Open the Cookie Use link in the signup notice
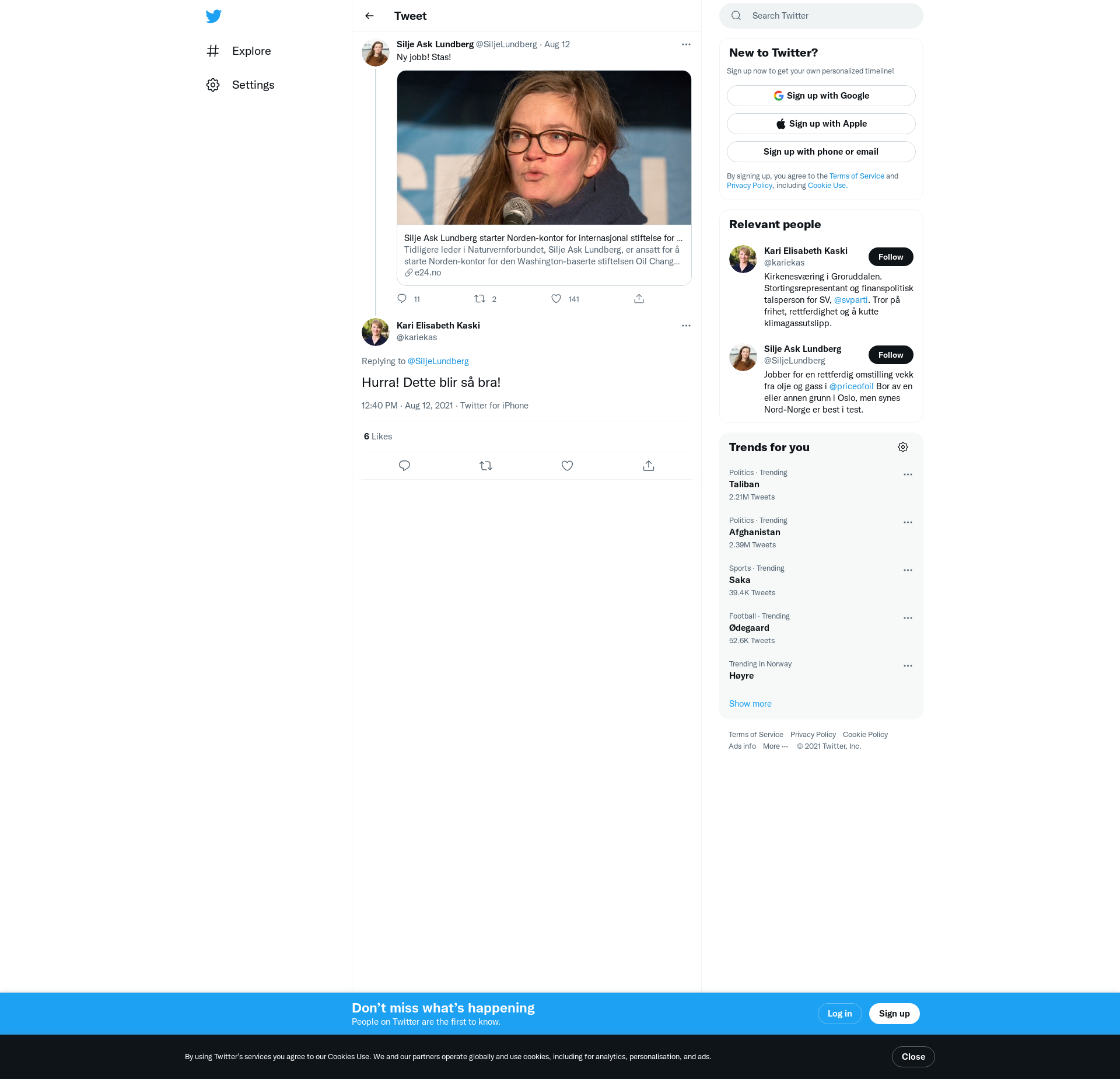 click(827, 186)
